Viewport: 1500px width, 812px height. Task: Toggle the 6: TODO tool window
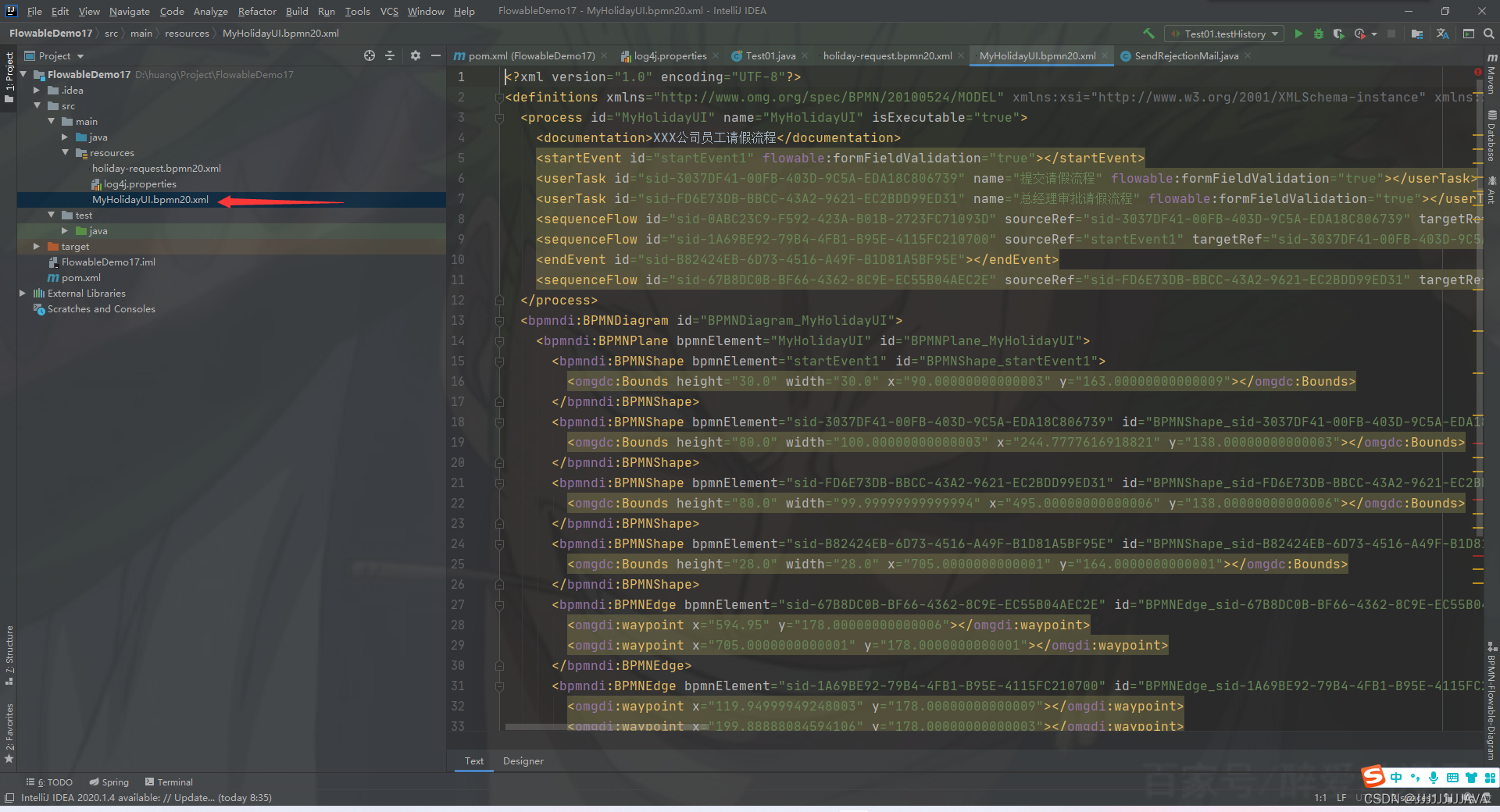[x=49, y=782]
